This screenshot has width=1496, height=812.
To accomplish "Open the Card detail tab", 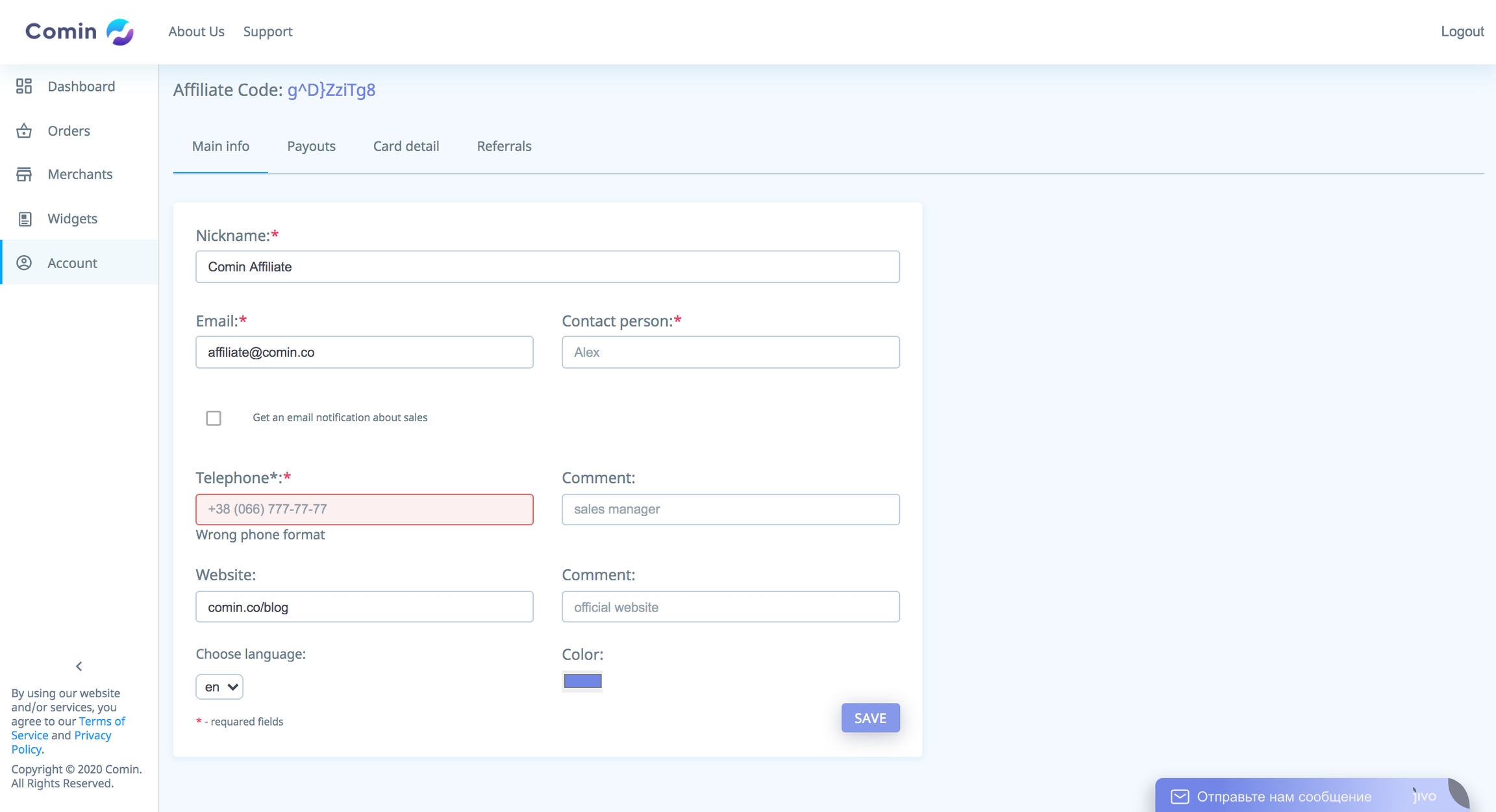I will (406, 146).
